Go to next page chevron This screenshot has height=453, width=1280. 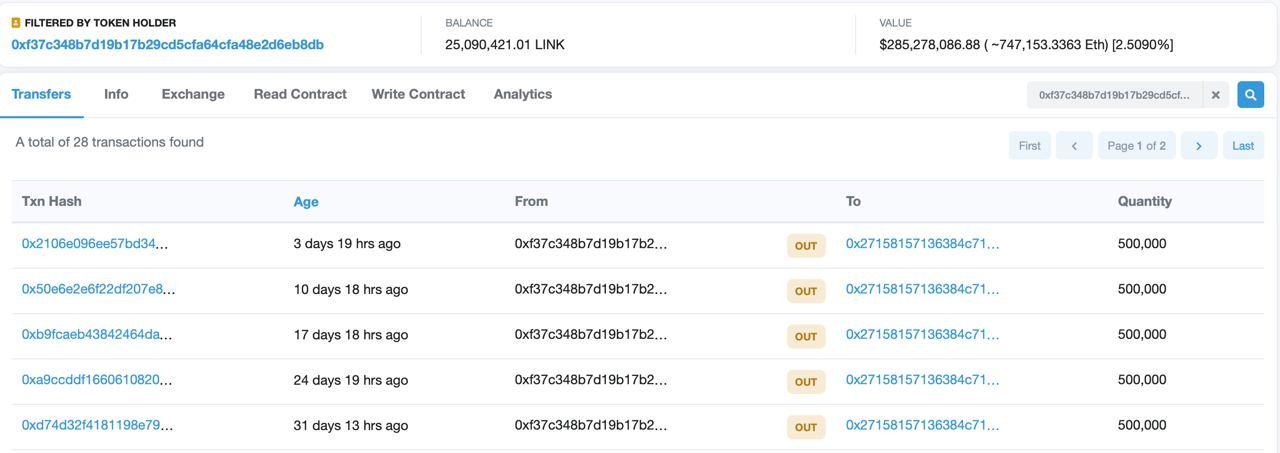(1198, 146)
